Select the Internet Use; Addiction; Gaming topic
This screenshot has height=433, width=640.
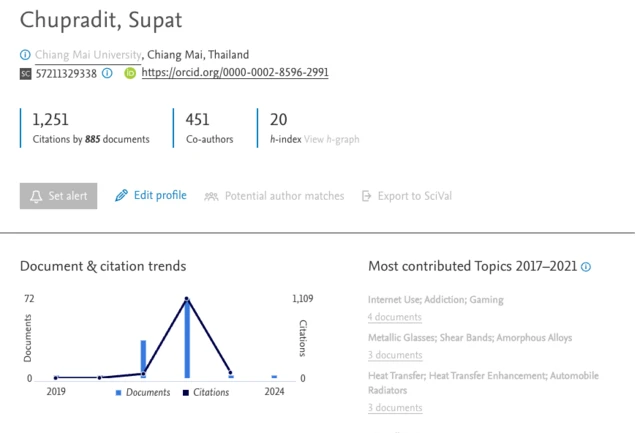(436, 300)
